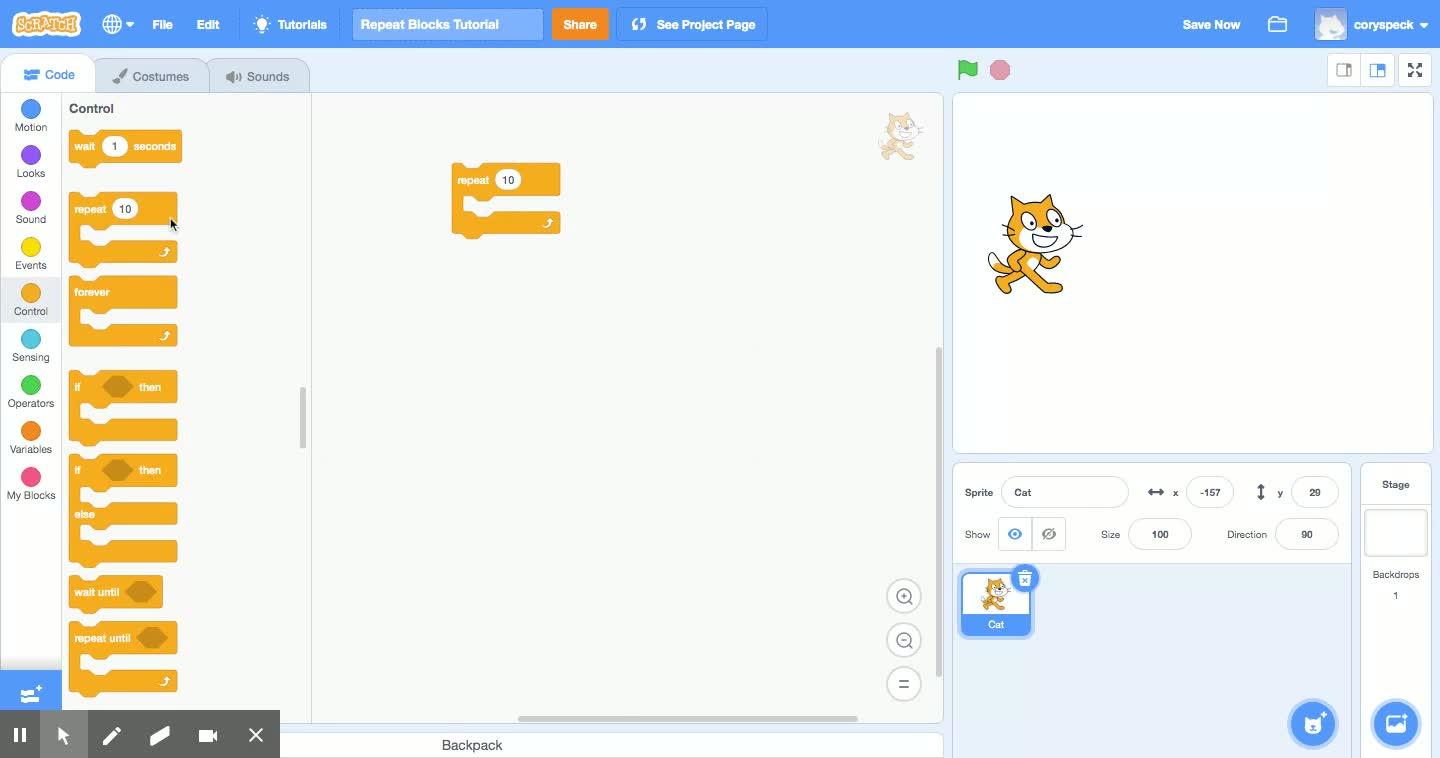
Task: Click the red stop sign
Action: point(1000,70)
